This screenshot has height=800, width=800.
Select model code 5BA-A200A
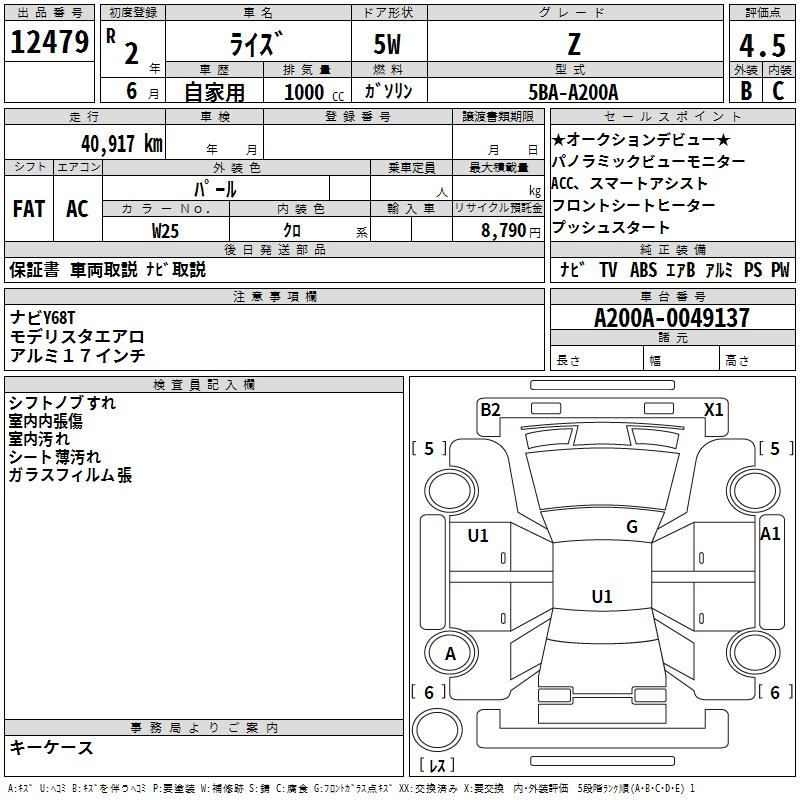[x=573, y=92]
